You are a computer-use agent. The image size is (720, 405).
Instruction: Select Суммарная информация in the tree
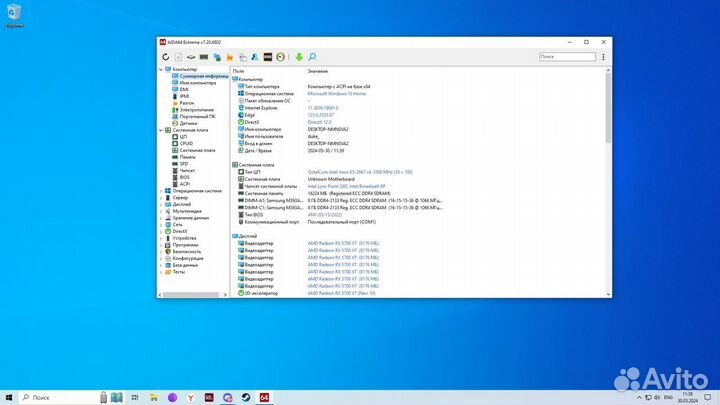click(x=202, y=76)
